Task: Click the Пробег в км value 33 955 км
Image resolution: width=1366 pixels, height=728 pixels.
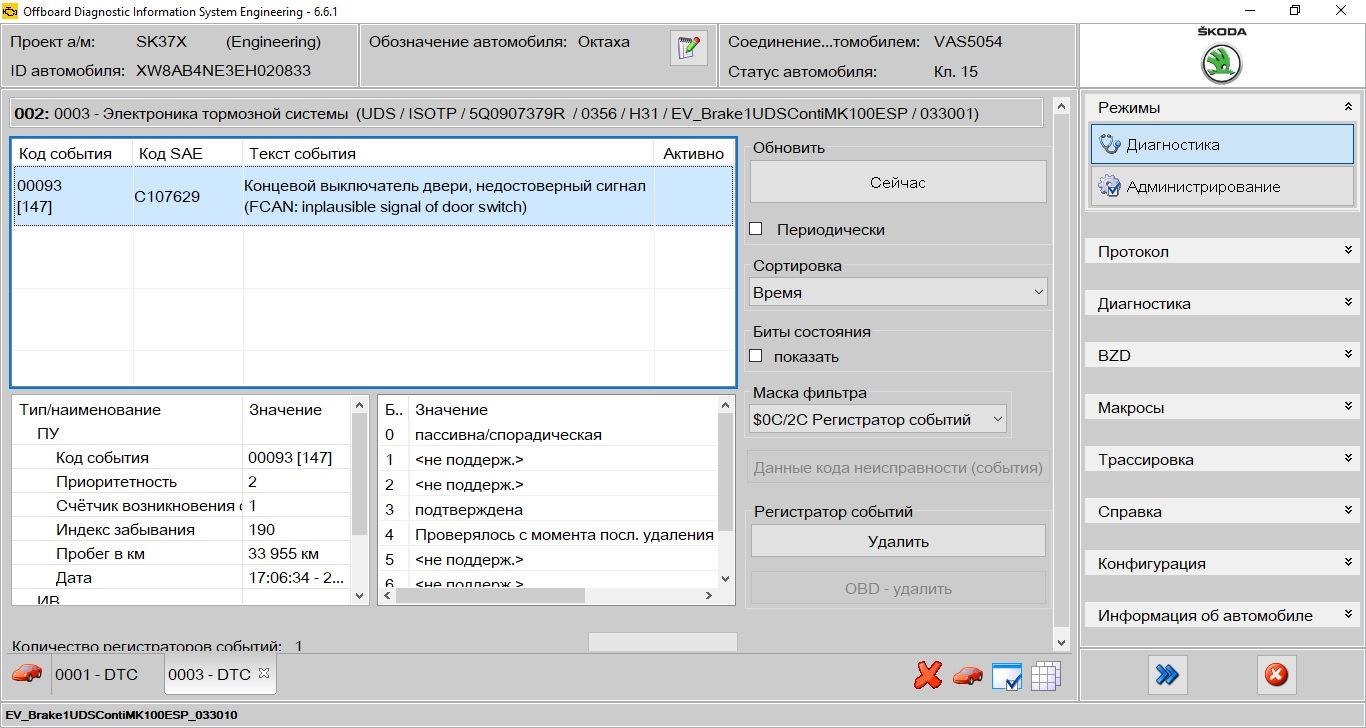Action: pos(283,553)
